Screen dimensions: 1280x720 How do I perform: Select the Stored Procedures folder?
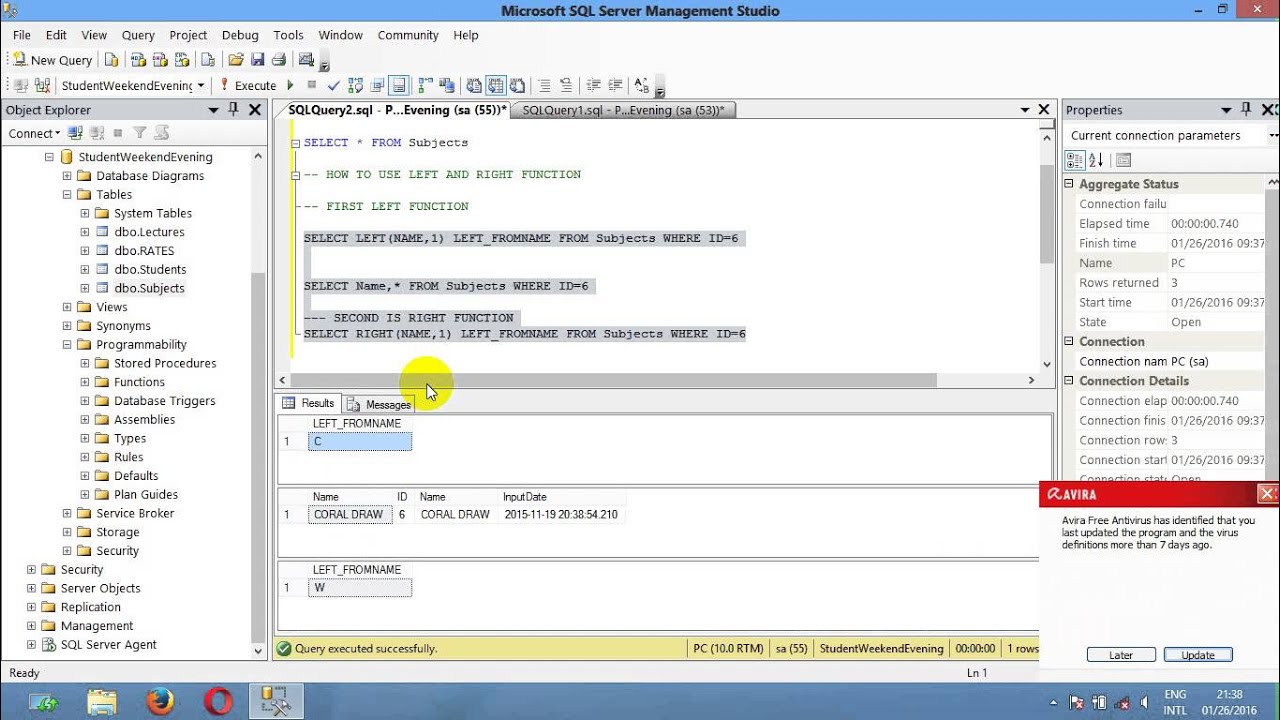165,363
